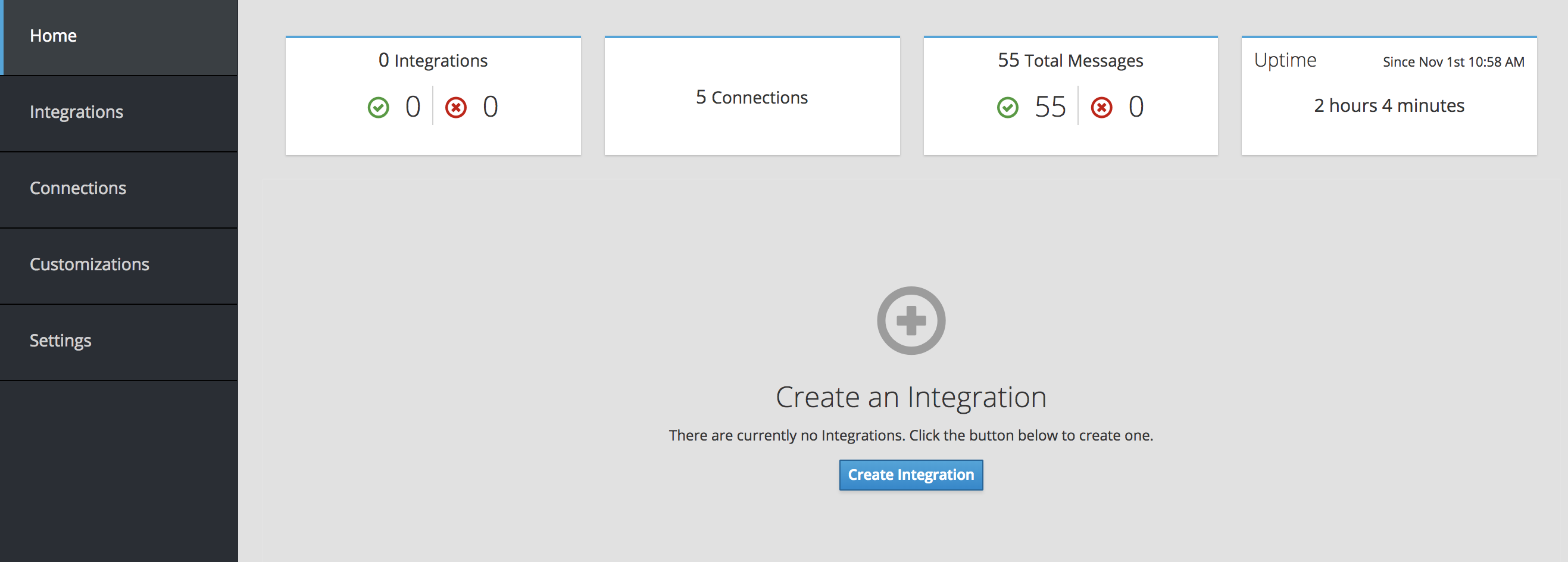1568x562 pixels.
Task: Click the red failure icon under Integrations
Action: 455,106
